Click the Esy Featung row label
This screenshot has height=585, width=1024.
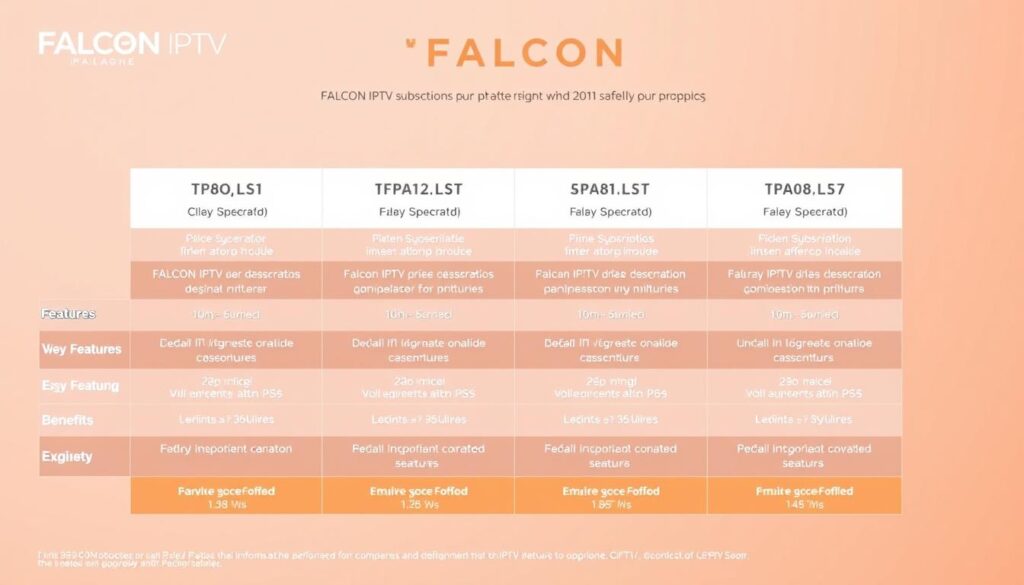(80, 385)
